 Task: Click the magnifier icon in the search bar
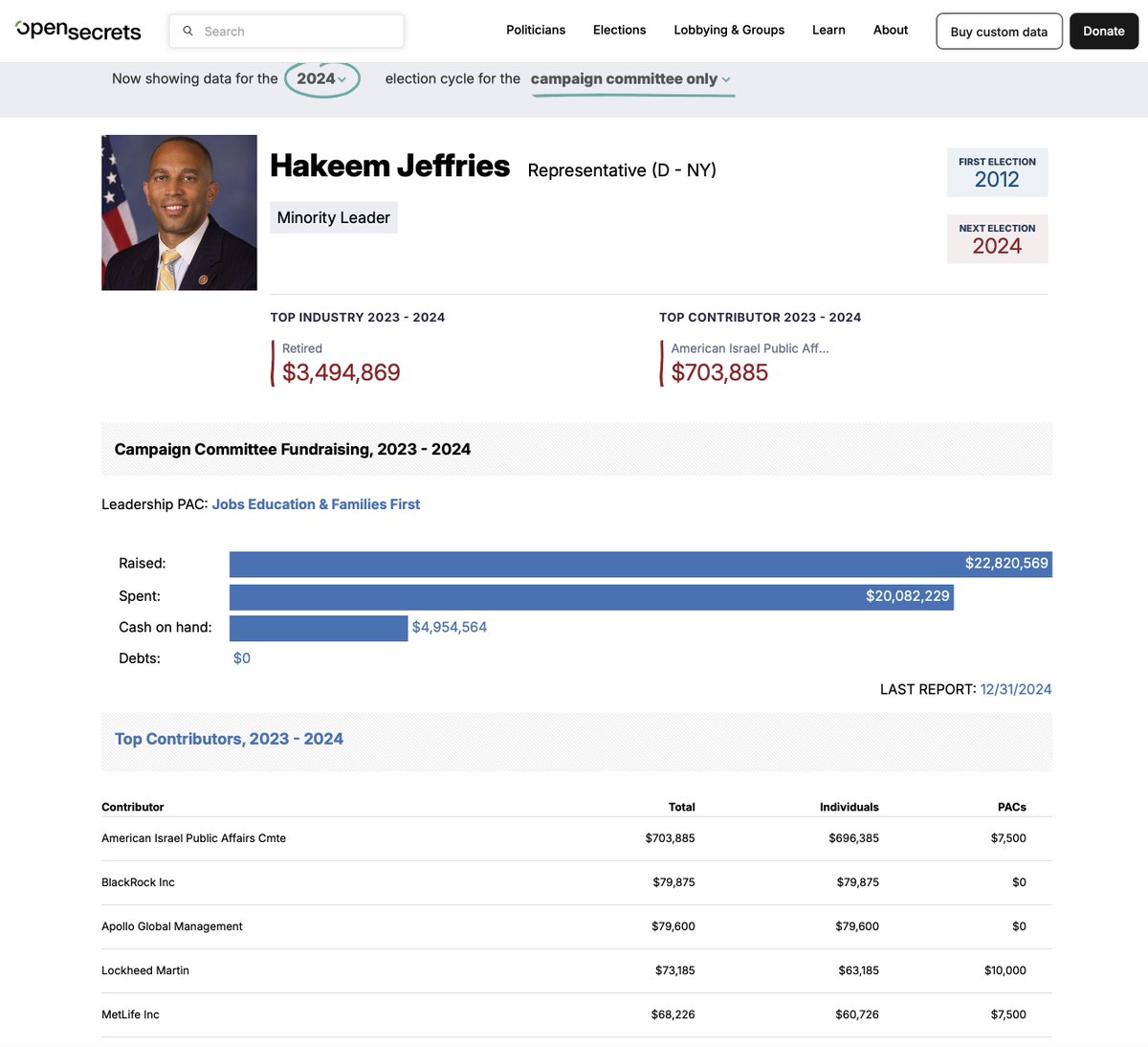[x=188, y=31]
